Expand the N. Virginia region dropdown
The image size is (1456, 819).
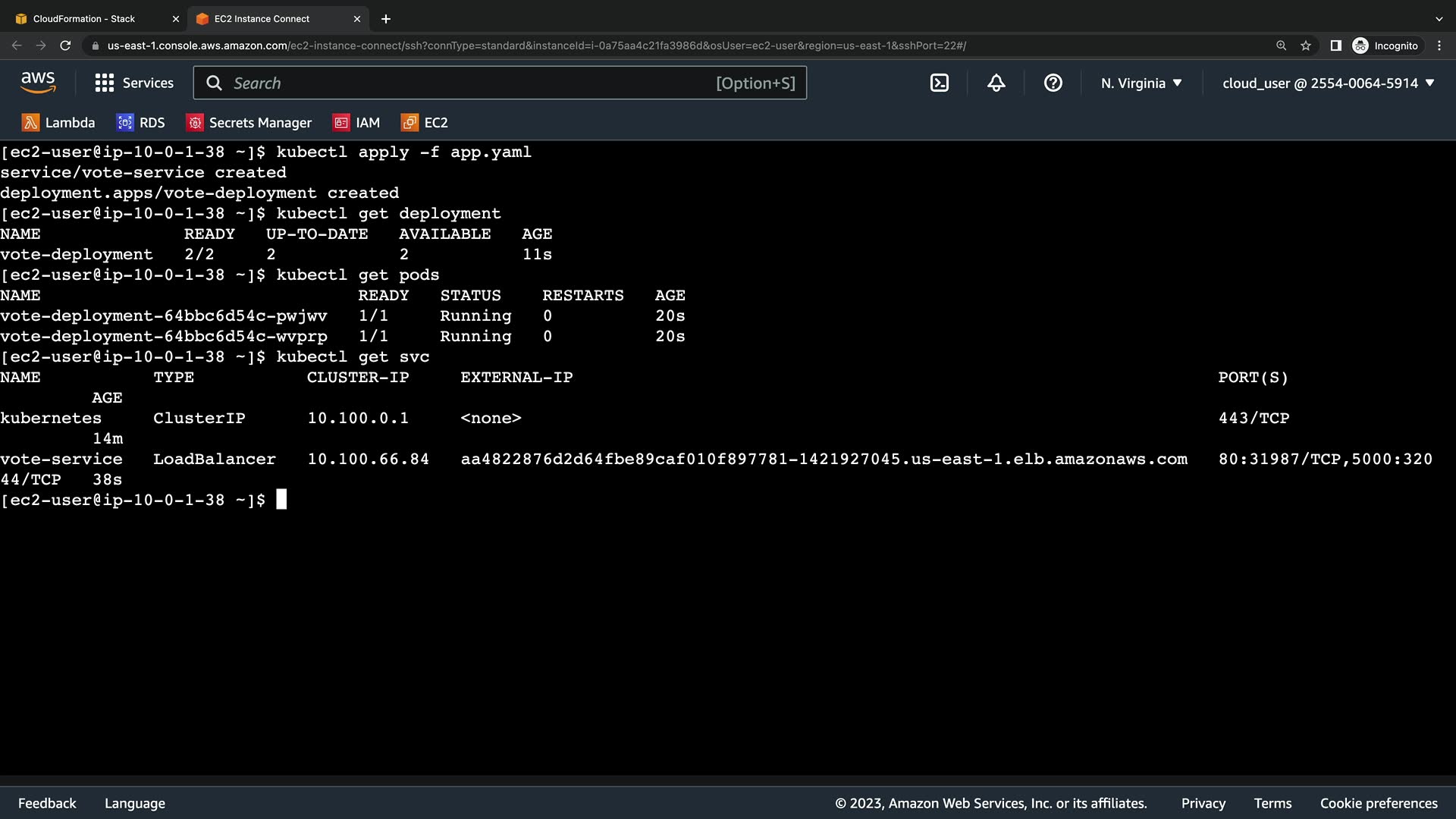click(x=1141, y=83)
